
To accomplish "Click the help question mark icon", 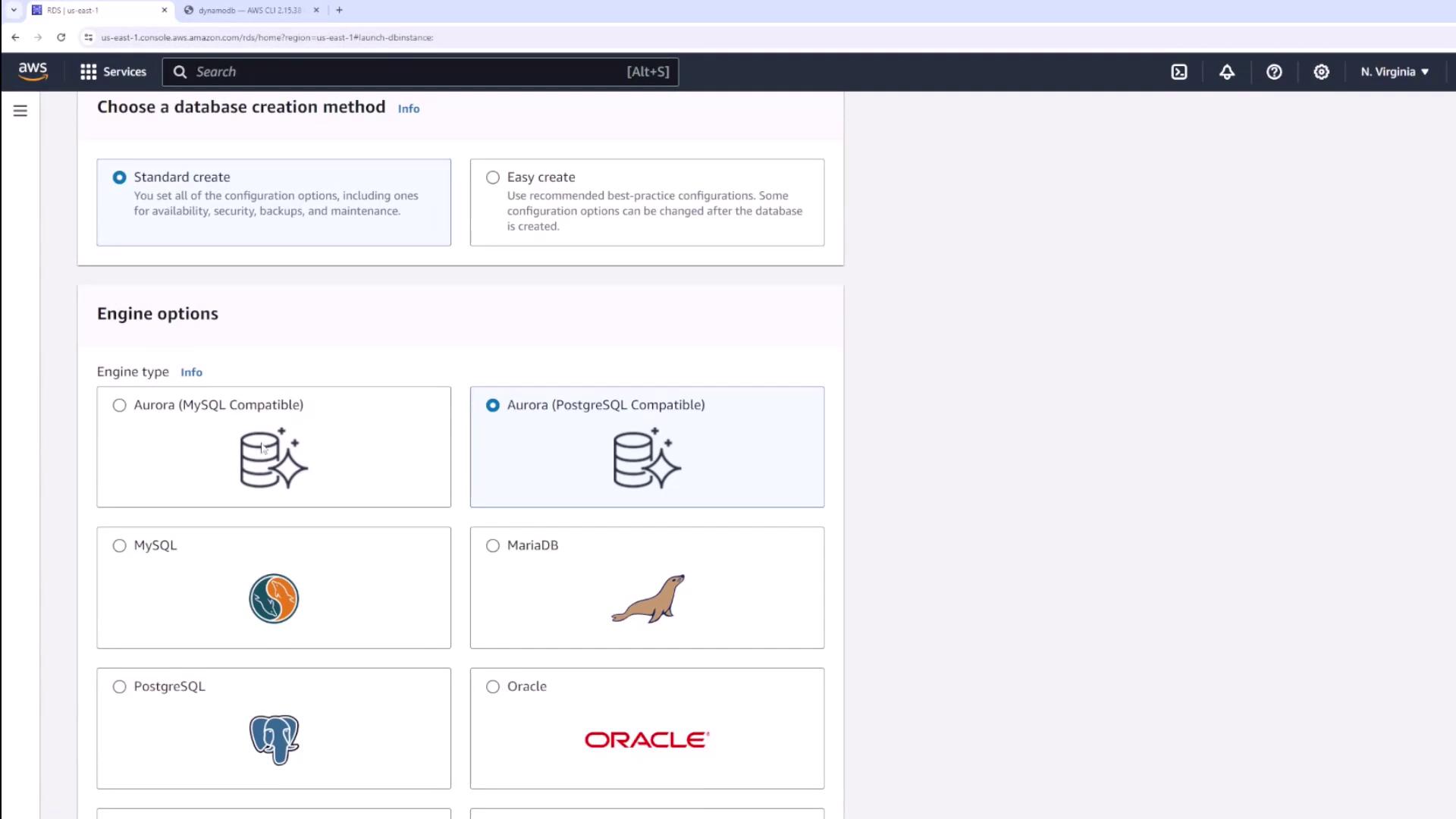I will [x=1274, y=72].
